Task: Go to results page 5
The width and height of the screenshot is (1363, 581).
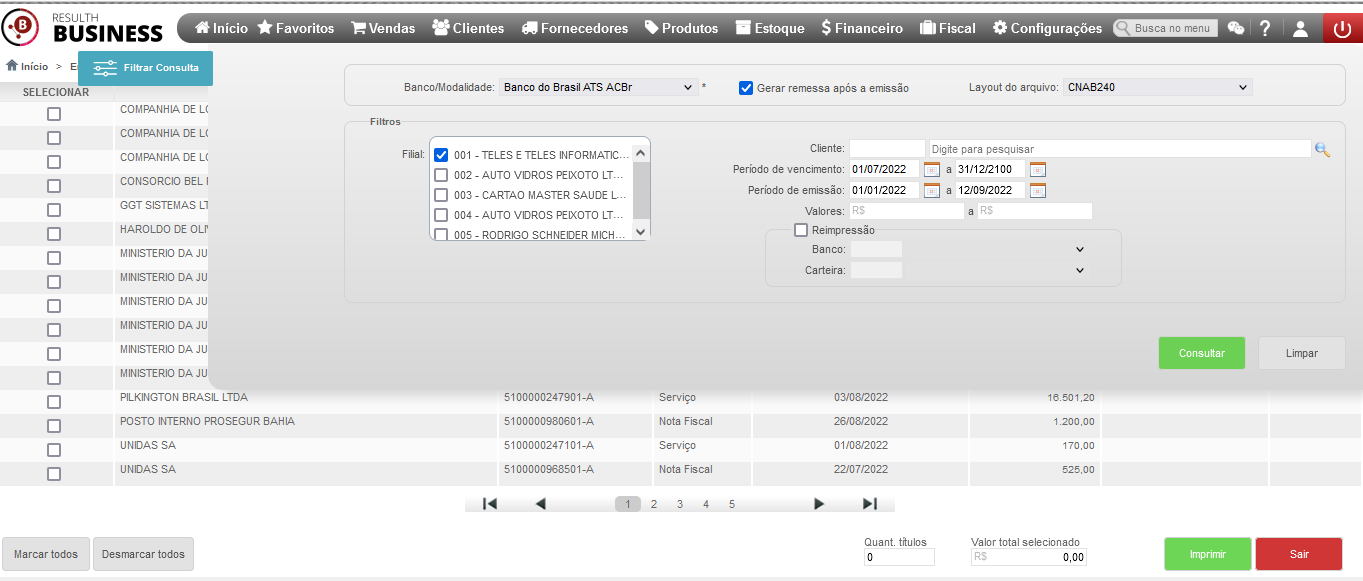Action: pyautogui.click(x=732, y=504)
